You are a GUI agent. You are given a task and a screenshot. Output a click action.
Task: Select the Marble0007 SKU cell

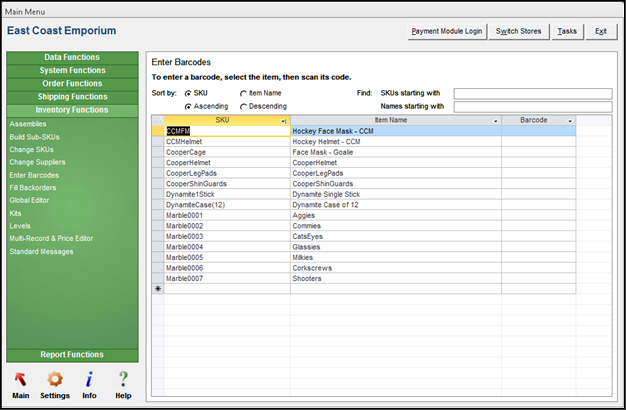pos(227,279)
